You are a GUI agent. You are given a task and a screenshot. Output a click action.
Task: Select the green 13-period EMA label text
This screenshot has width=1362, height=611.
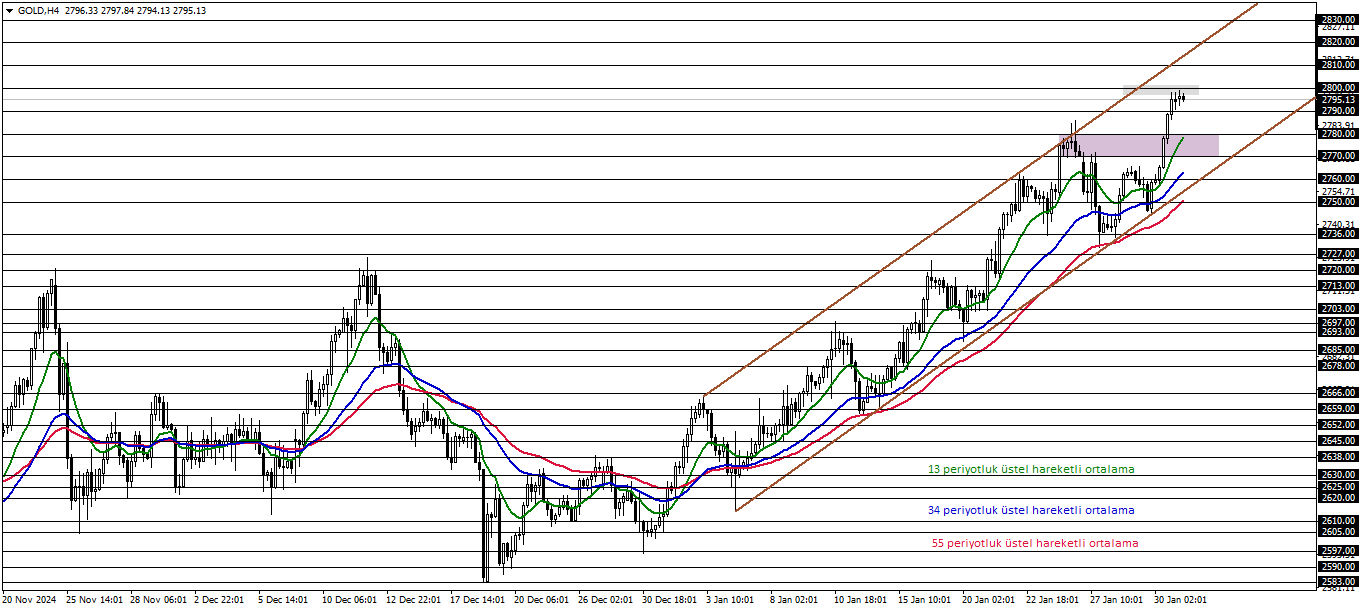point(1031,468)
